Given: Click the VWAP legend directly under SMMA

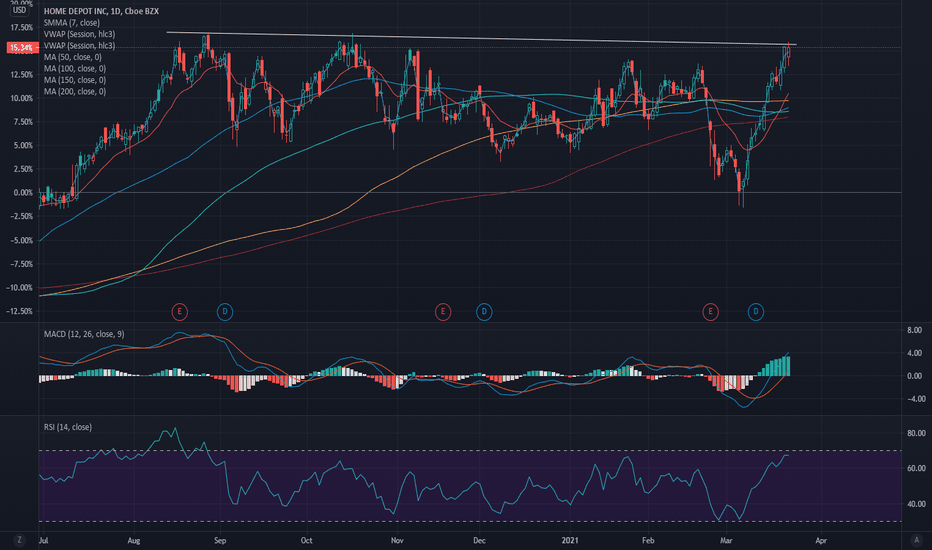Looking at the screenshot, I should click(x=80, y=34).
